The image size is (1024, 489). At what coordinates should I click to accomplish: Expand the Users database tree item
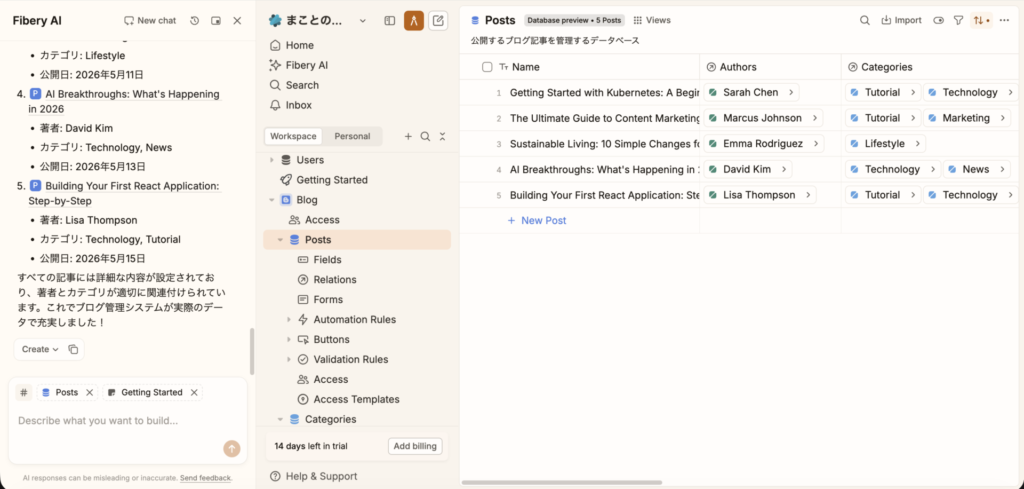pos(272,160)
